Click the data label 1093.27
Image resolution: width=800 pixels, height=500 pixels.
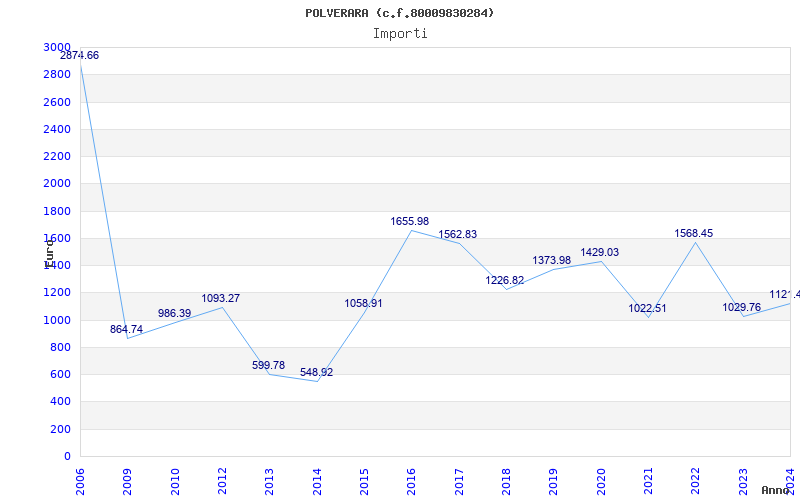coord(220,298)
